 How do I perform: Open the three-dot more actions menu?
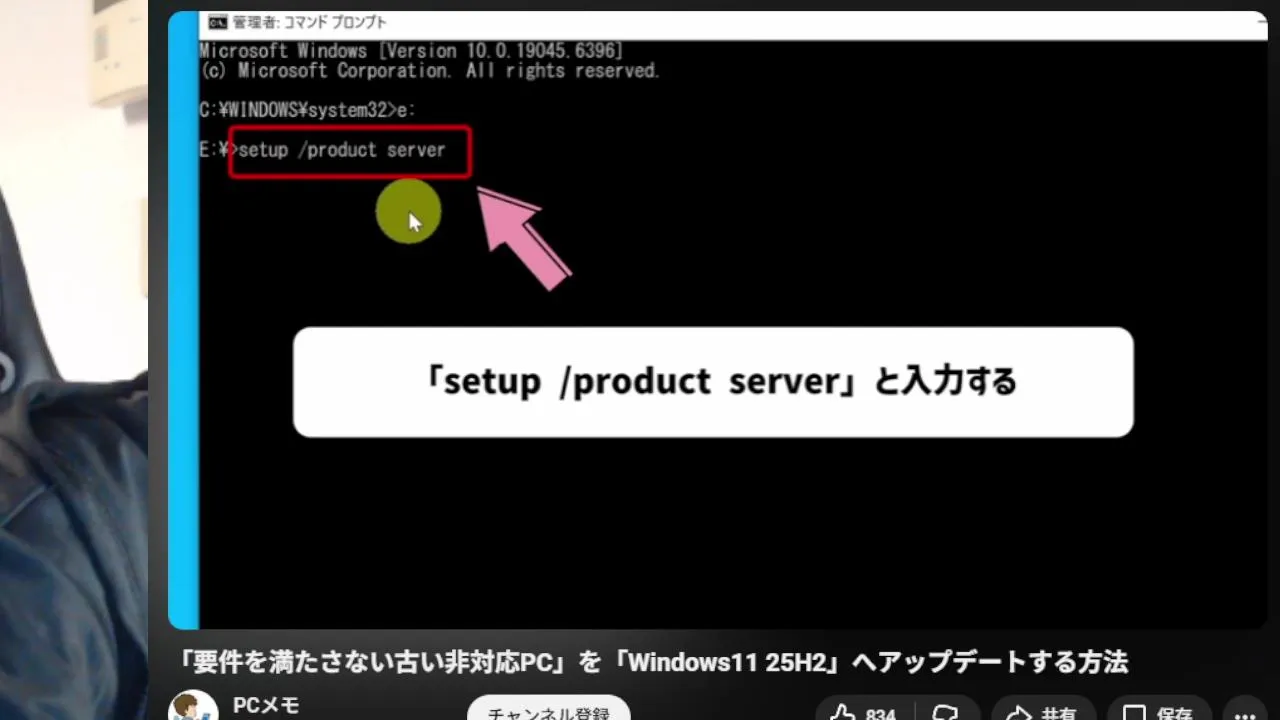pos(1246,710)
